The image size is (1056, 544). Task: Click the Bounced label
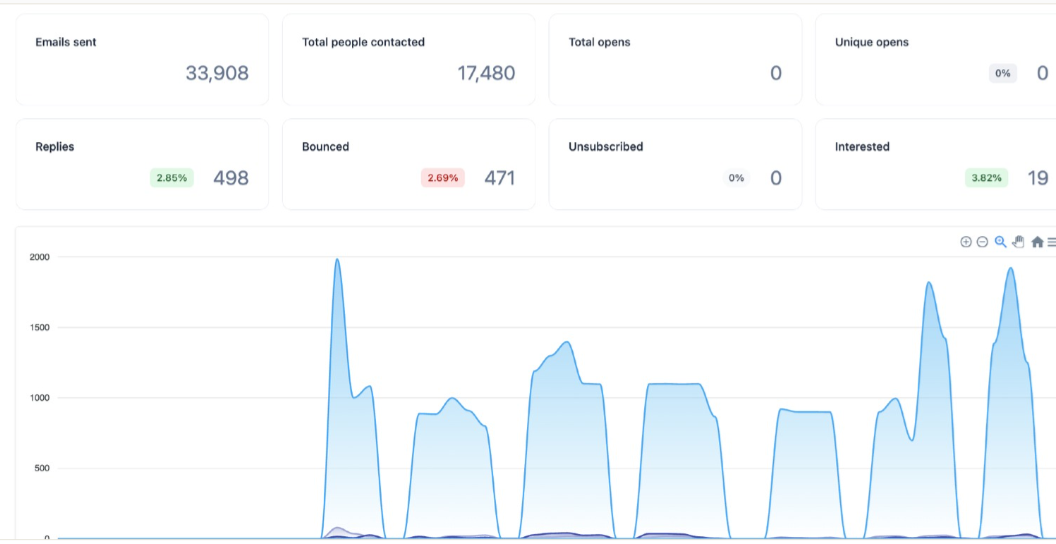(325, 147)
